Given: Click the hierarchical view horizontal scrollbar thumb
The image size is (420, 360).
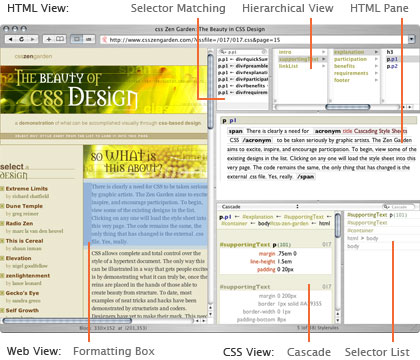Looking at the screenshot, I should coord(348,107).
